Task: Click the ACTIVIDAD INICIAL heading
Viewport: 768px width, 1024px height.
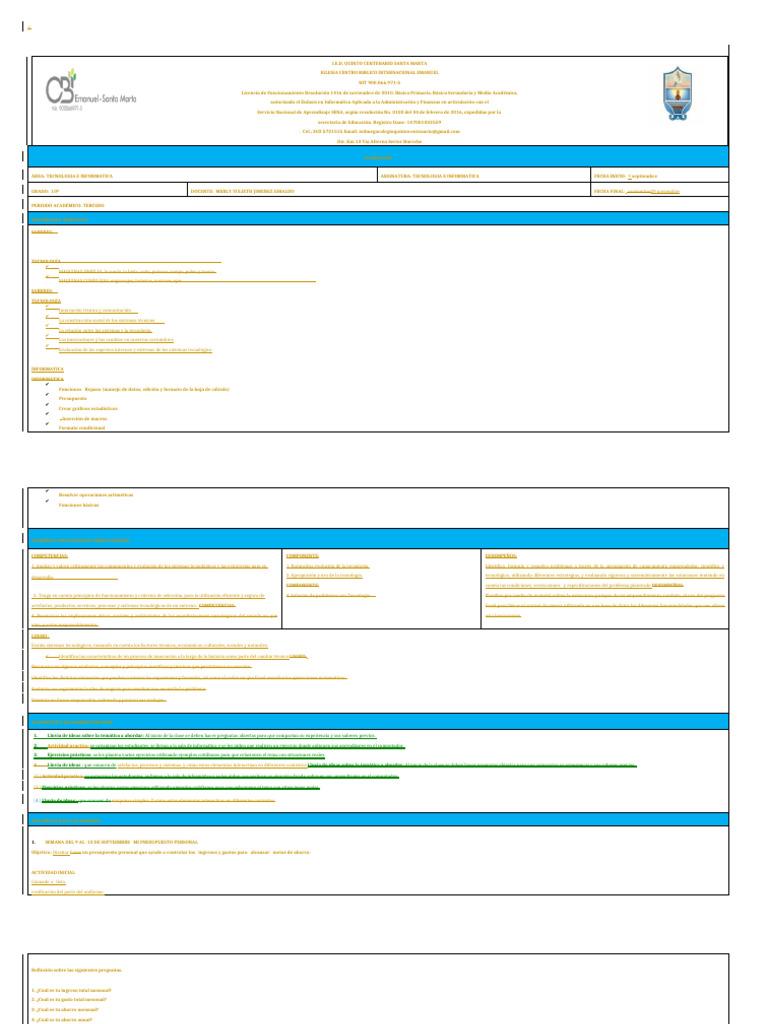Action: (x=53, y=872)
